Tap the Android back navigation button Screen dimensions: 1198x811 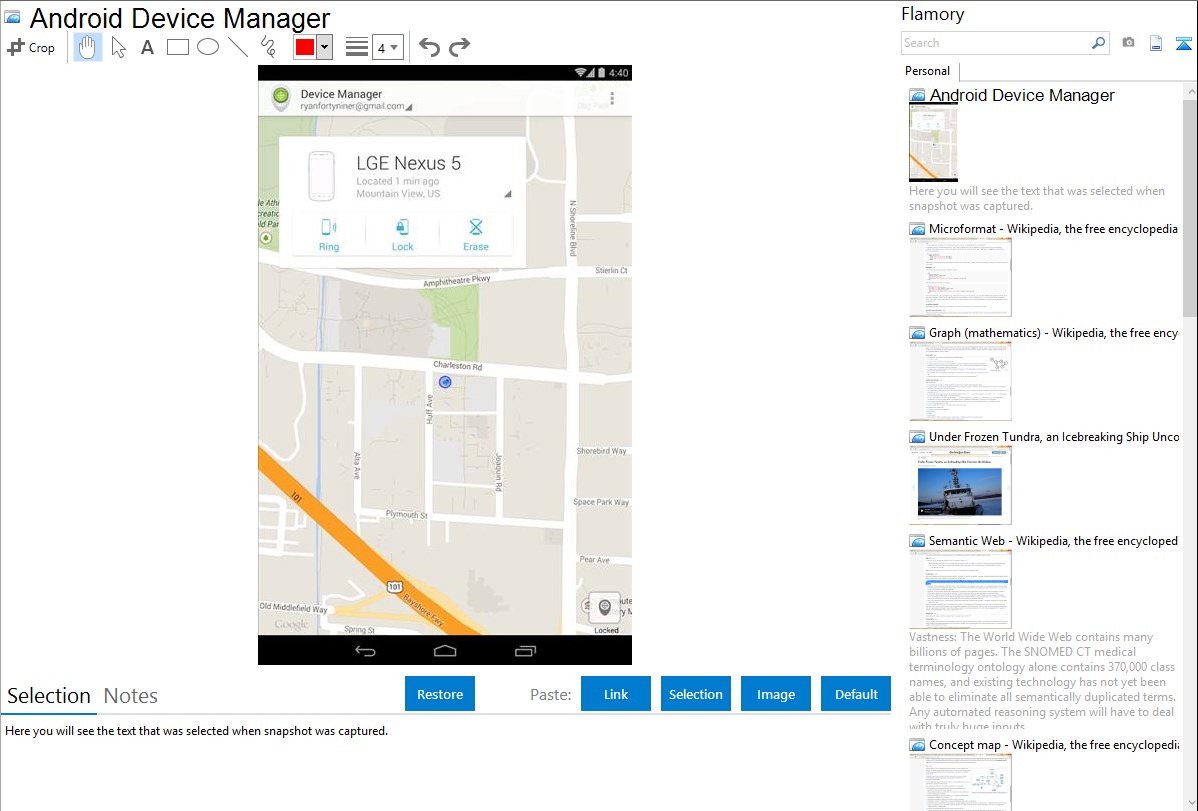click(365, 651)
